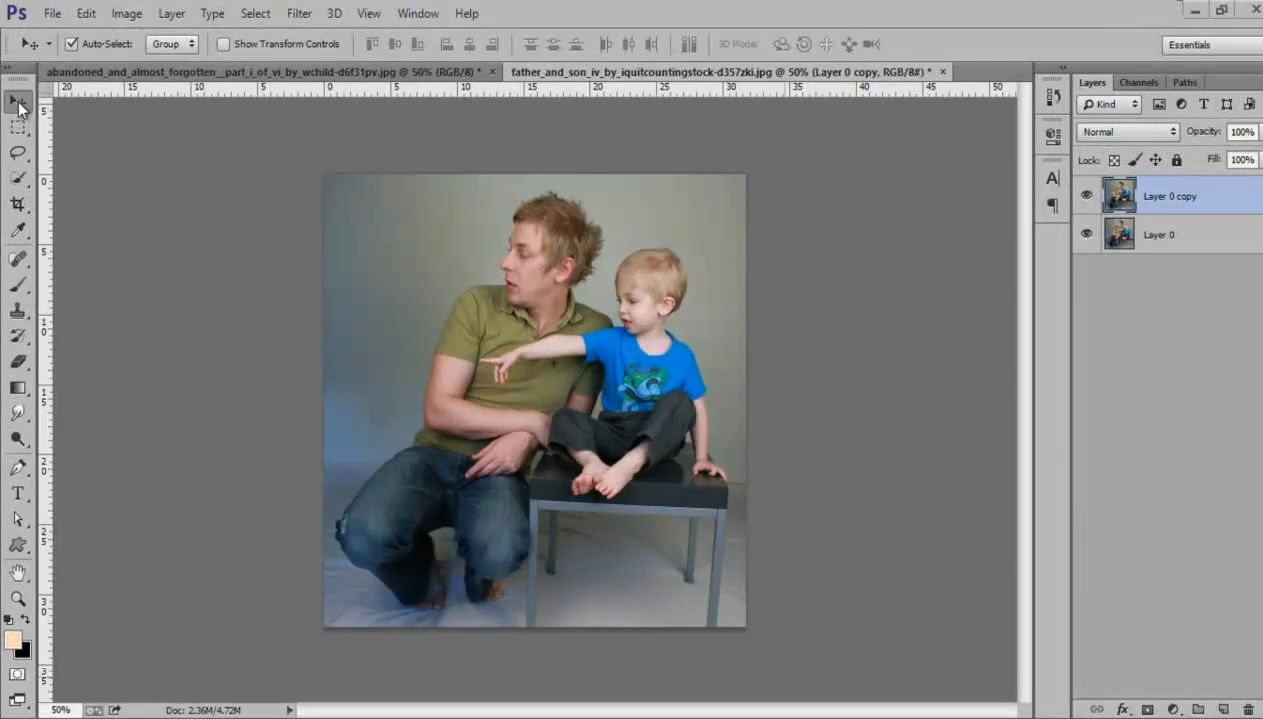The height and width of the screenshot is (719, 1263).
Task: Create new fill or adjustment layer
Action: click(x=1173, y=709)
